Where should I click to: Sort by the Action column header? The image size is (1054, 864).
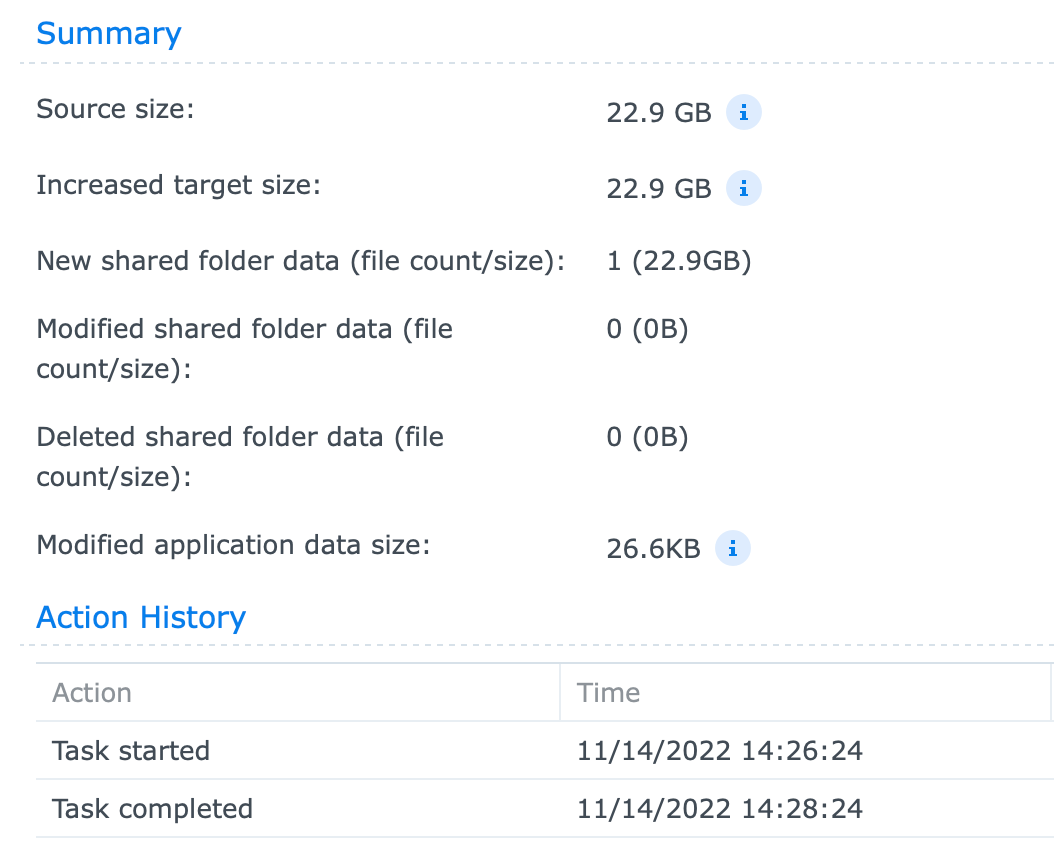pos(92,693)
